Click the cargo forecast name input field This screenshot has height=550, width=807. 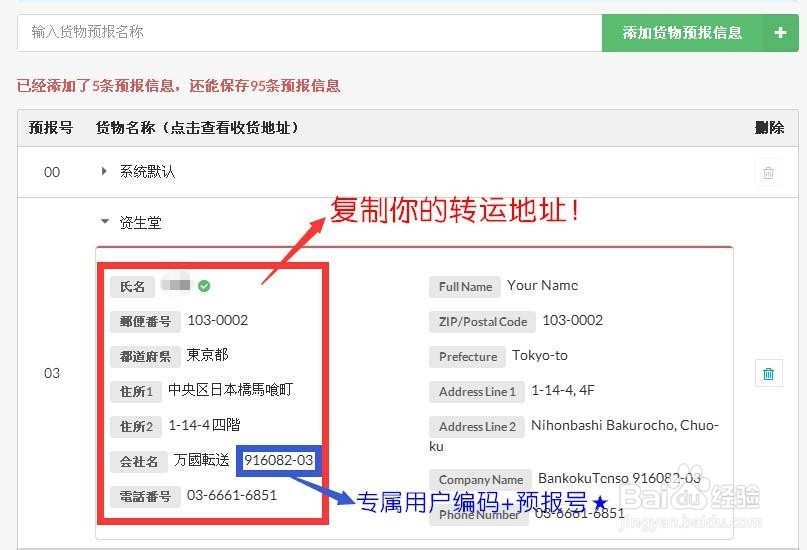coord(309,32)
